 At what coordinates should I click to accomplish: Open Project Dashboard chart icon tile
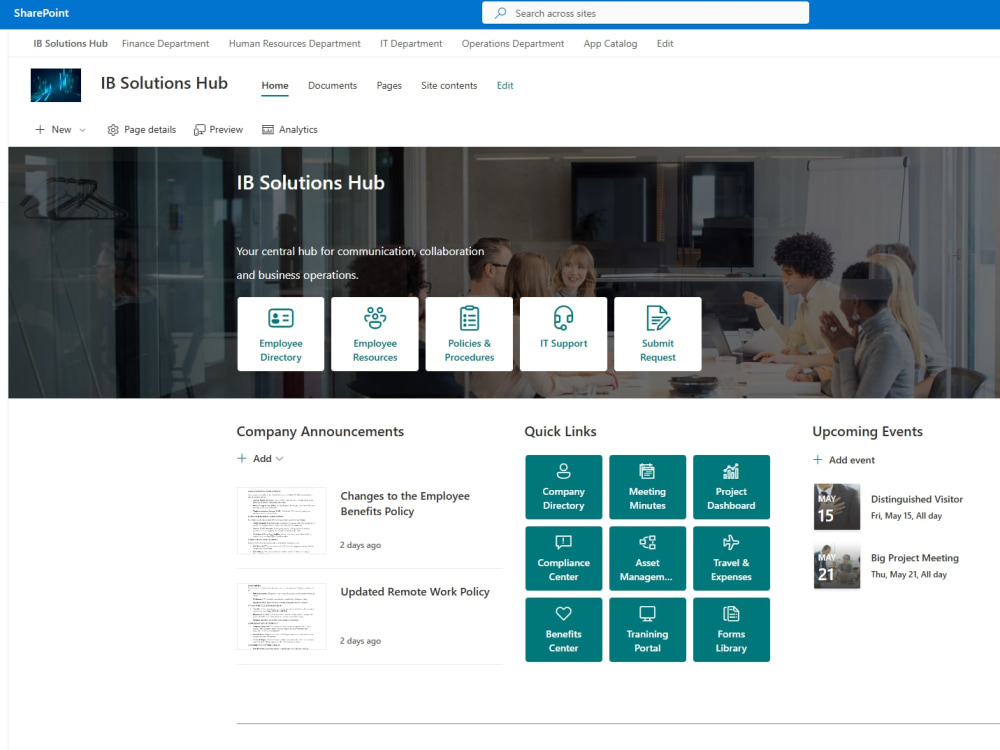click(x=731, y=471)
